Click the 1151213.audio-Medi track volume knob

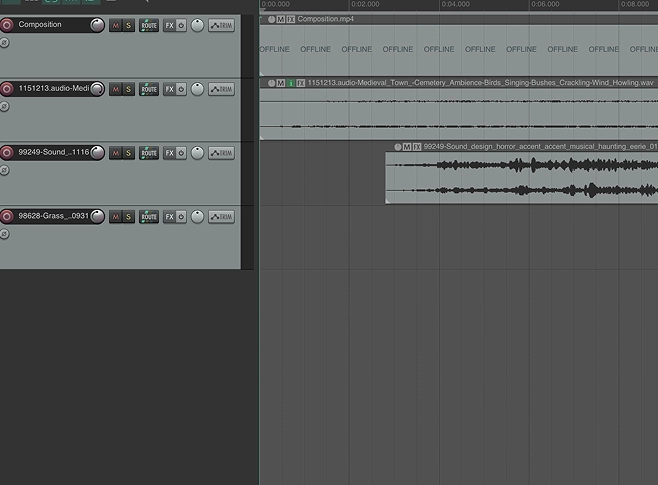point(97,89)
